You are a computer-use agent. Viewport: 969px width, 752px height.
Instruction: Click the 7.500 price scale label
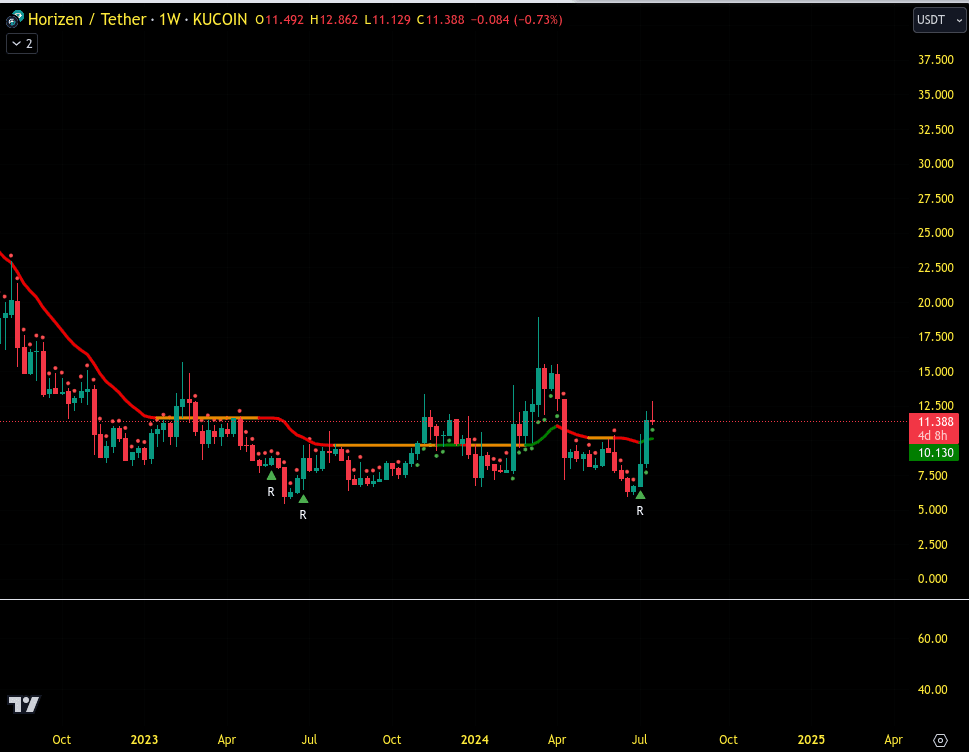pos(933,476)
